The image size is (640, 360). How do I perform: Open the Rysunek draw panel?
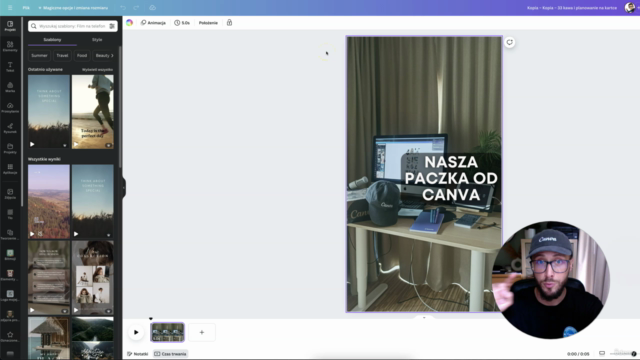pyautogui.click(x=10, y=128)
